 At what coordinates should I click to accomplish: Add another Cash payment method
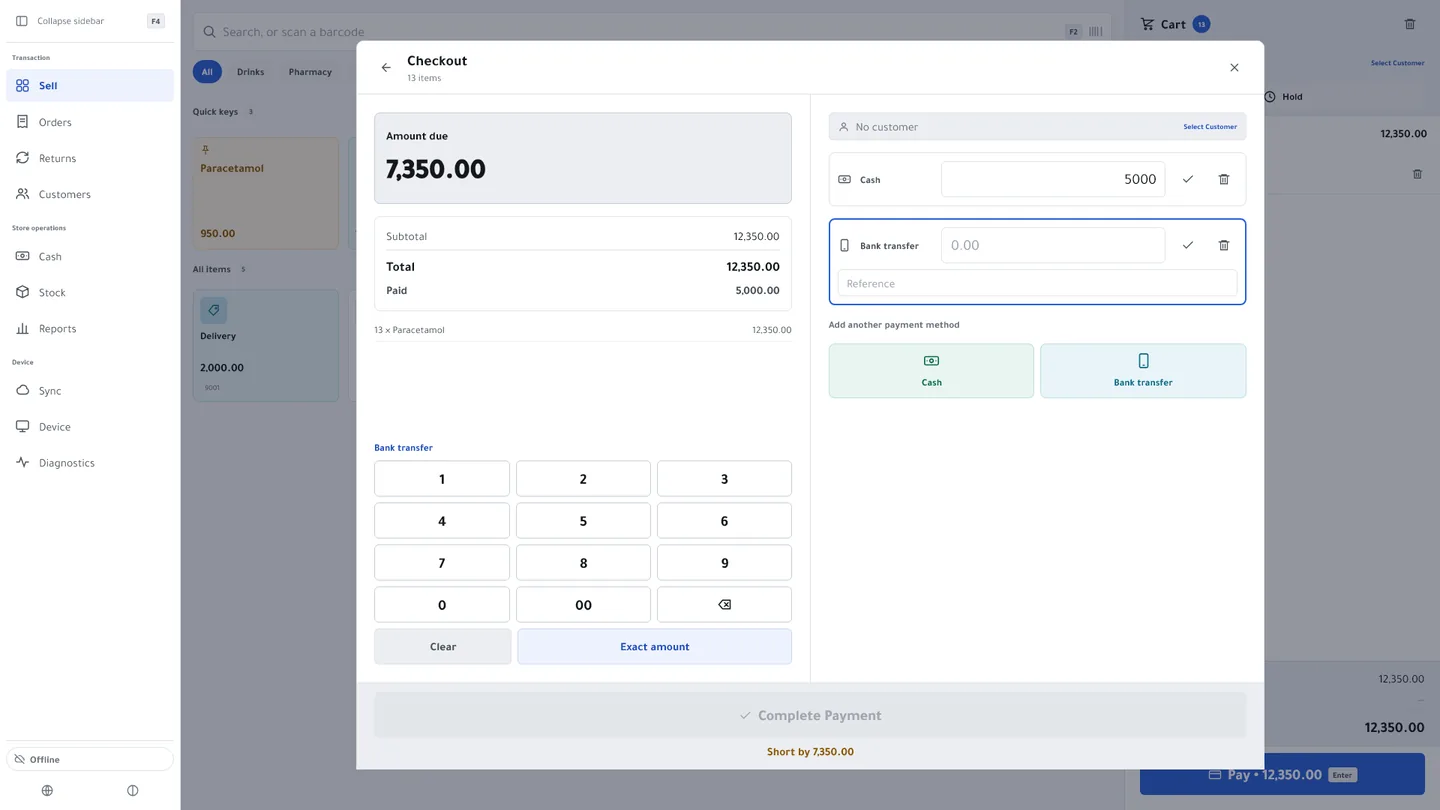point(931,371)
